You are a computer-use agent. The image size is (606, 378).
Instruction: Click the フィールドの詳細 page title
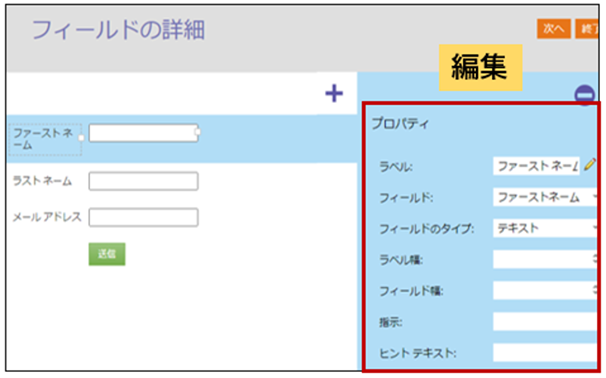(118, 30)
